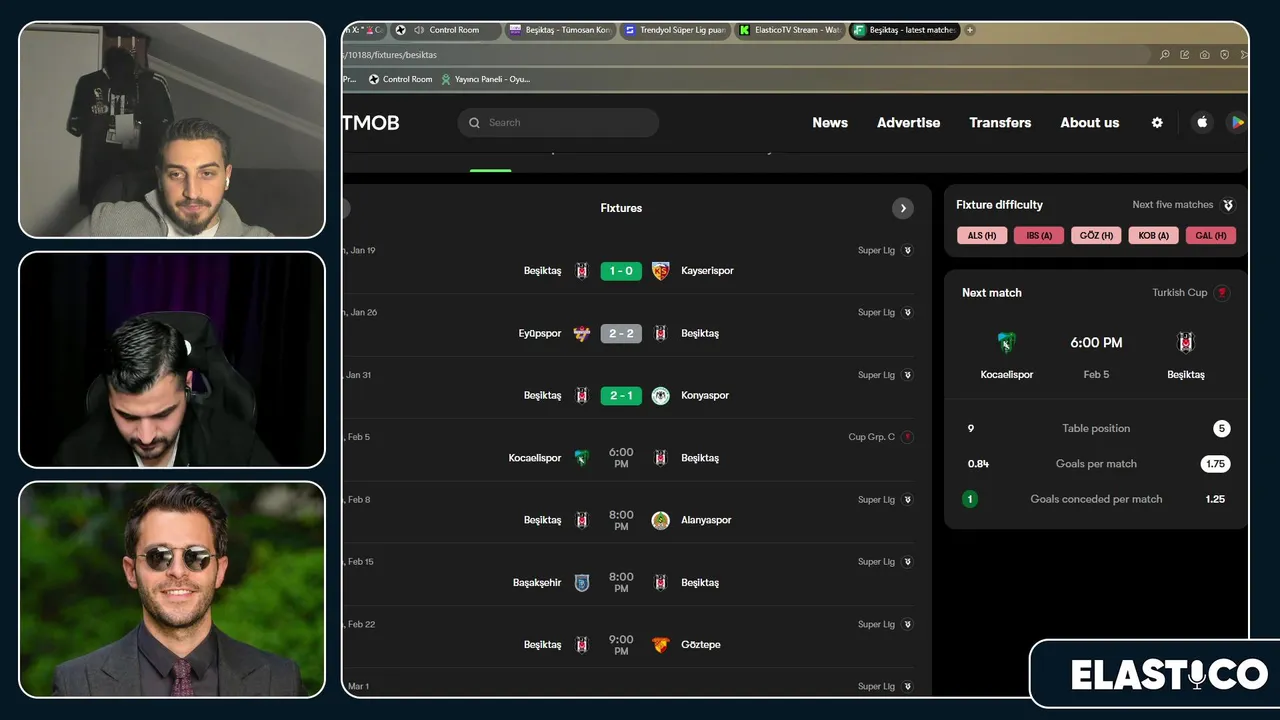Click the Apple App Store icon
This screenshot has width=1280, height=720.
pos(1202,122)
